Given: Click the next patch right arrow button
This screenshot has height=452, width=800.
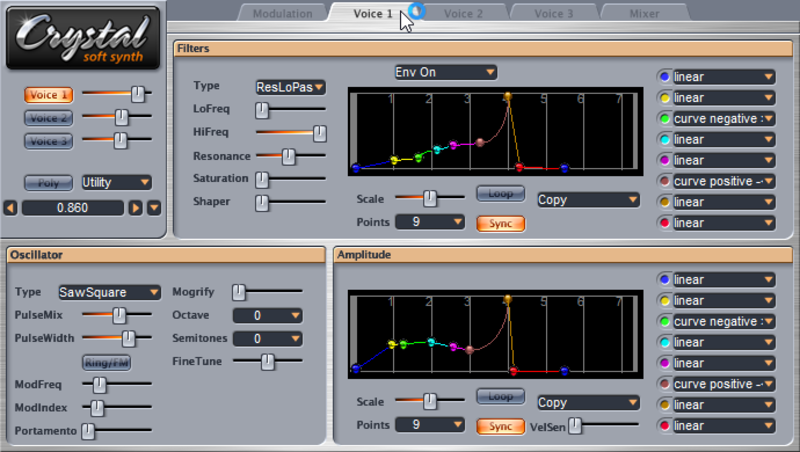Looking at the screenshot, I should click(135, 208).
